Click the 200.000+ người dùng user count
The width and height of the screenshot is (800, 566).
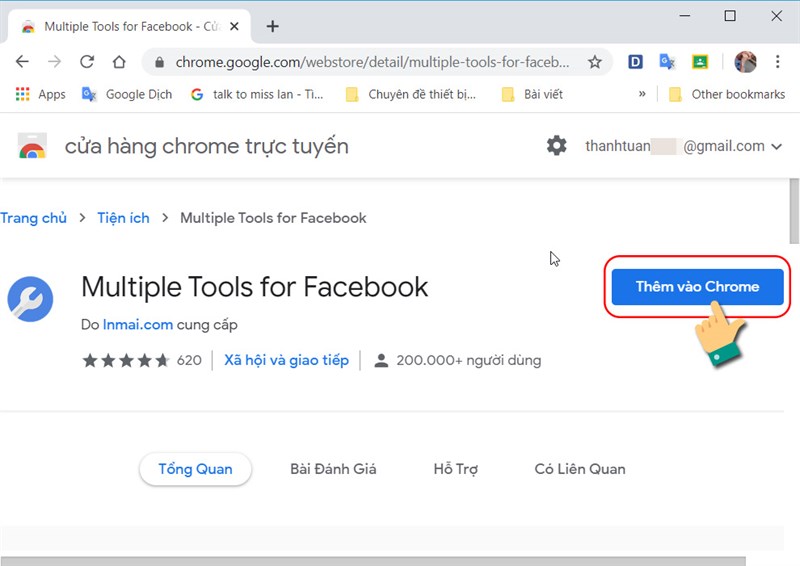[x=458, y=360]
